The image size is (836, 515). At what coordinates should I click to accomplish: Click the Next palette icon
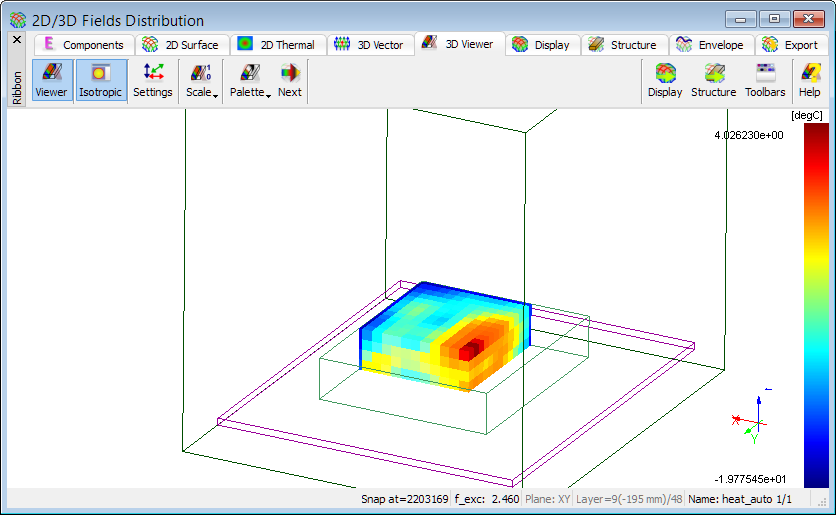(x=289, y=80)
